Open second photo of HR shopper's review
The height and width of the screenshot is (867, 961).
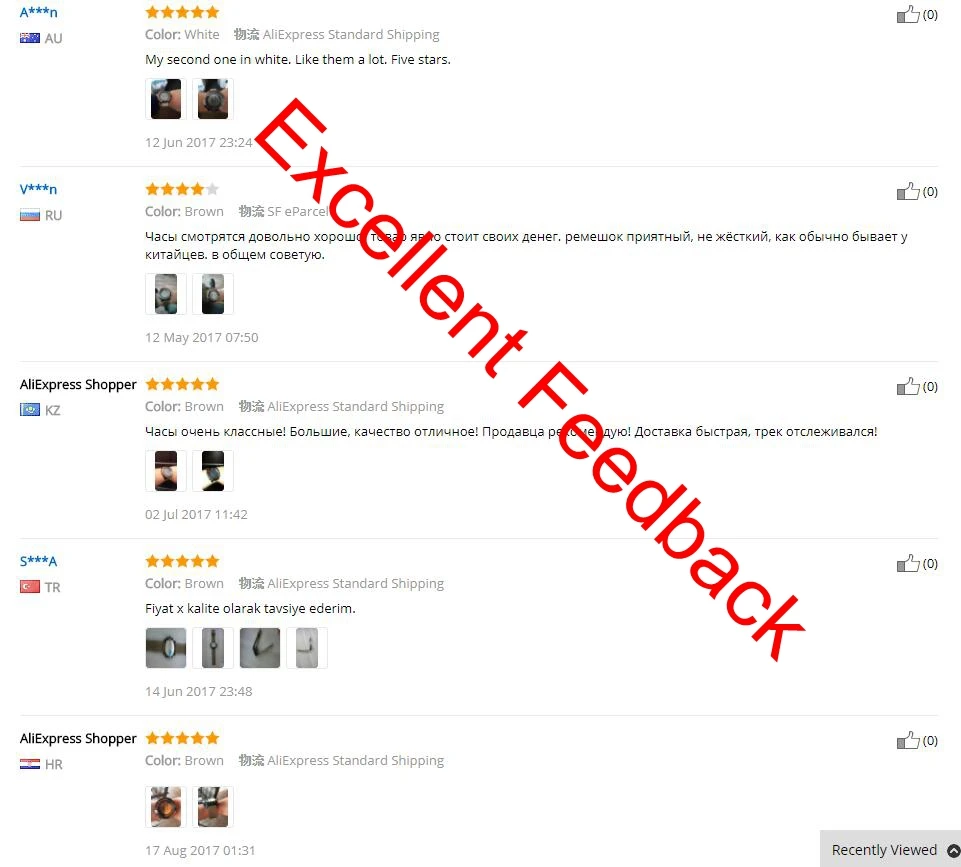pyautogui.click(x=213, y=806)
